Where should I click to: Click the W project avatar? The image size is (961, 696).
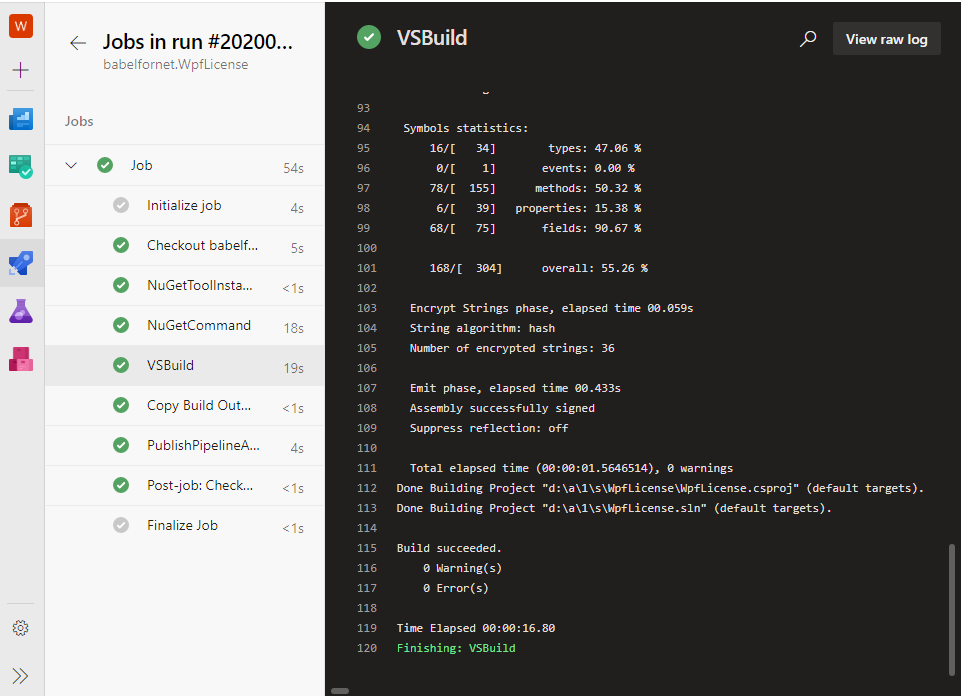pos(21,26)
